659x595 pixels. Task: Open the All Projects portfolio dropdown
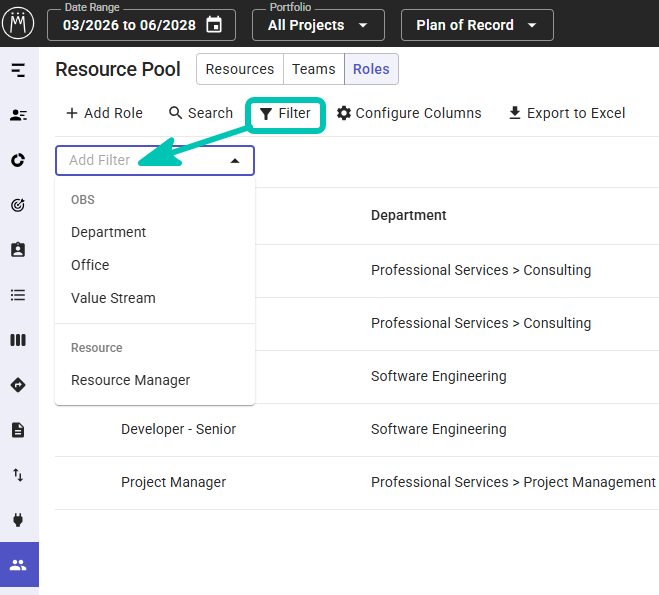click(x=318, y=25)
